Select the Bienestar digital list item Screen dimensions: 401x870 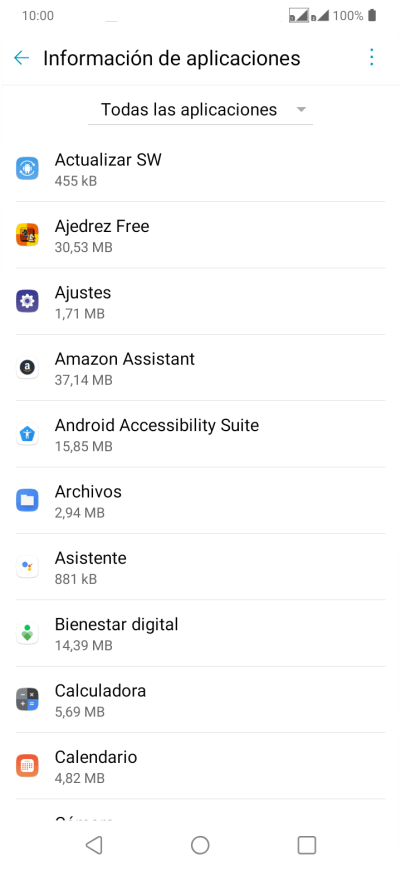pos(200,633)
